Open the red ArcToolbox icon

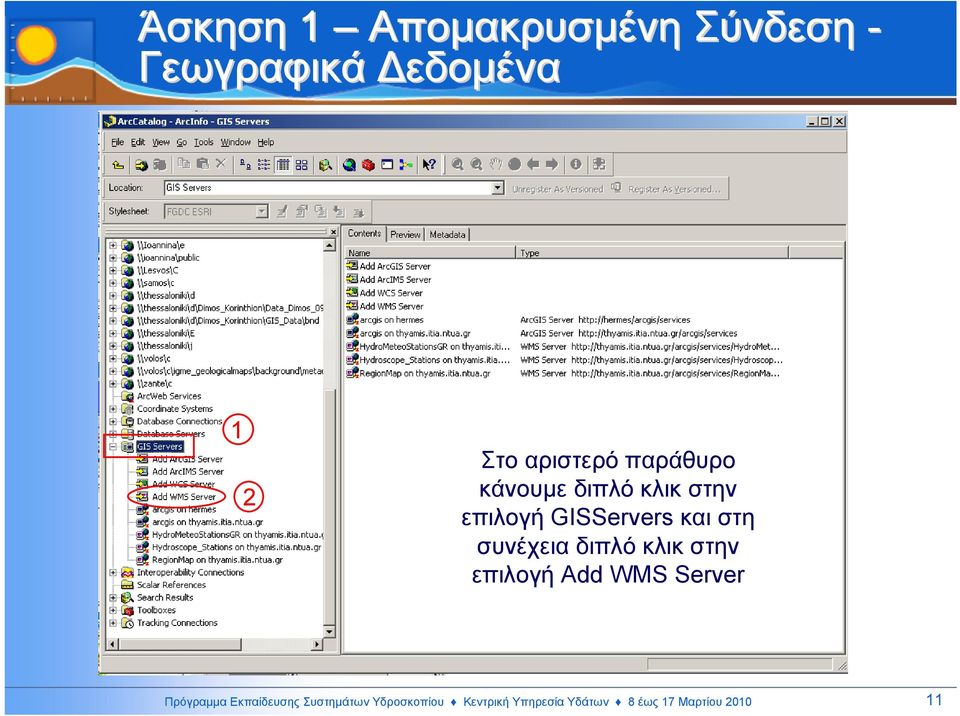[368, 164]
